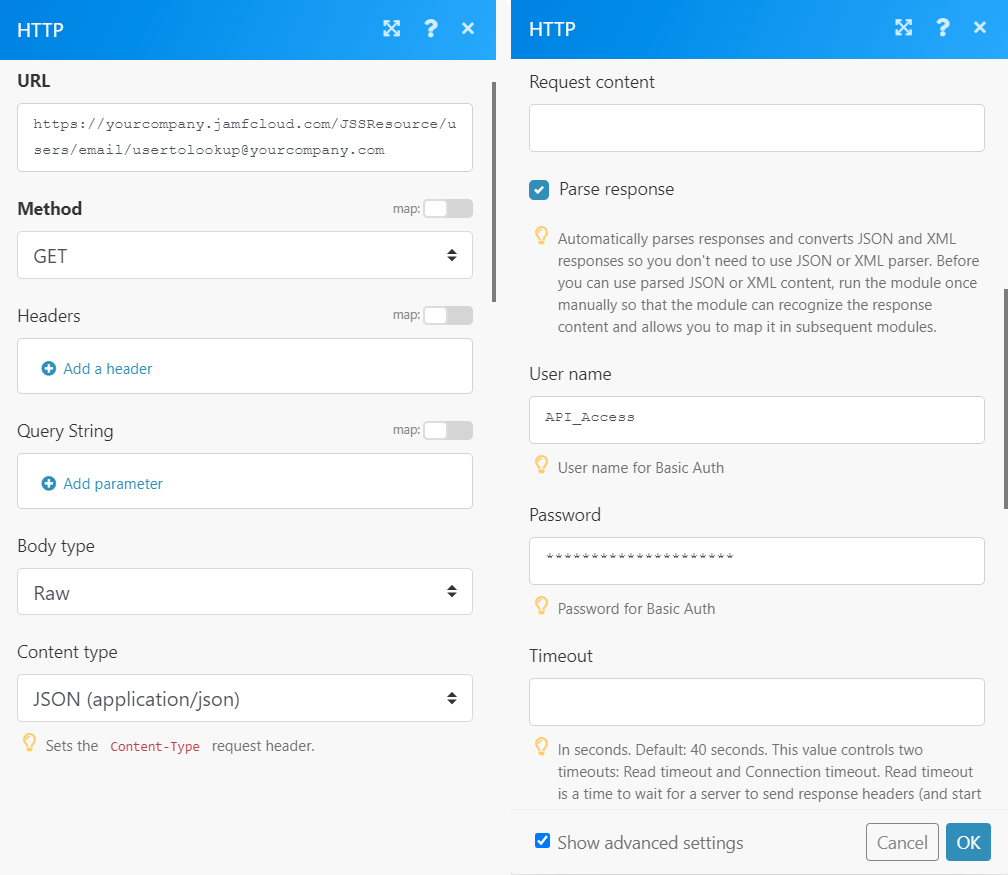Image resolution: width=1008 pixels, height=875 pixels.
Task: Close the left HTTP panel
Action: pos(468,28)
